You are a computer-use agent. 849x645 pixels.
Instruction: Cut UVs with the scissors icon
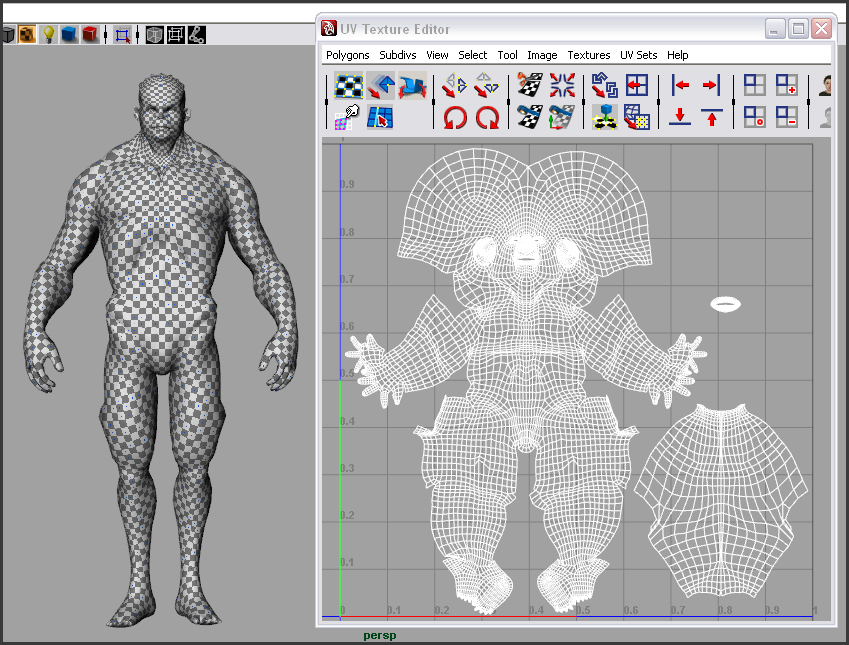(x=529, y=86)
